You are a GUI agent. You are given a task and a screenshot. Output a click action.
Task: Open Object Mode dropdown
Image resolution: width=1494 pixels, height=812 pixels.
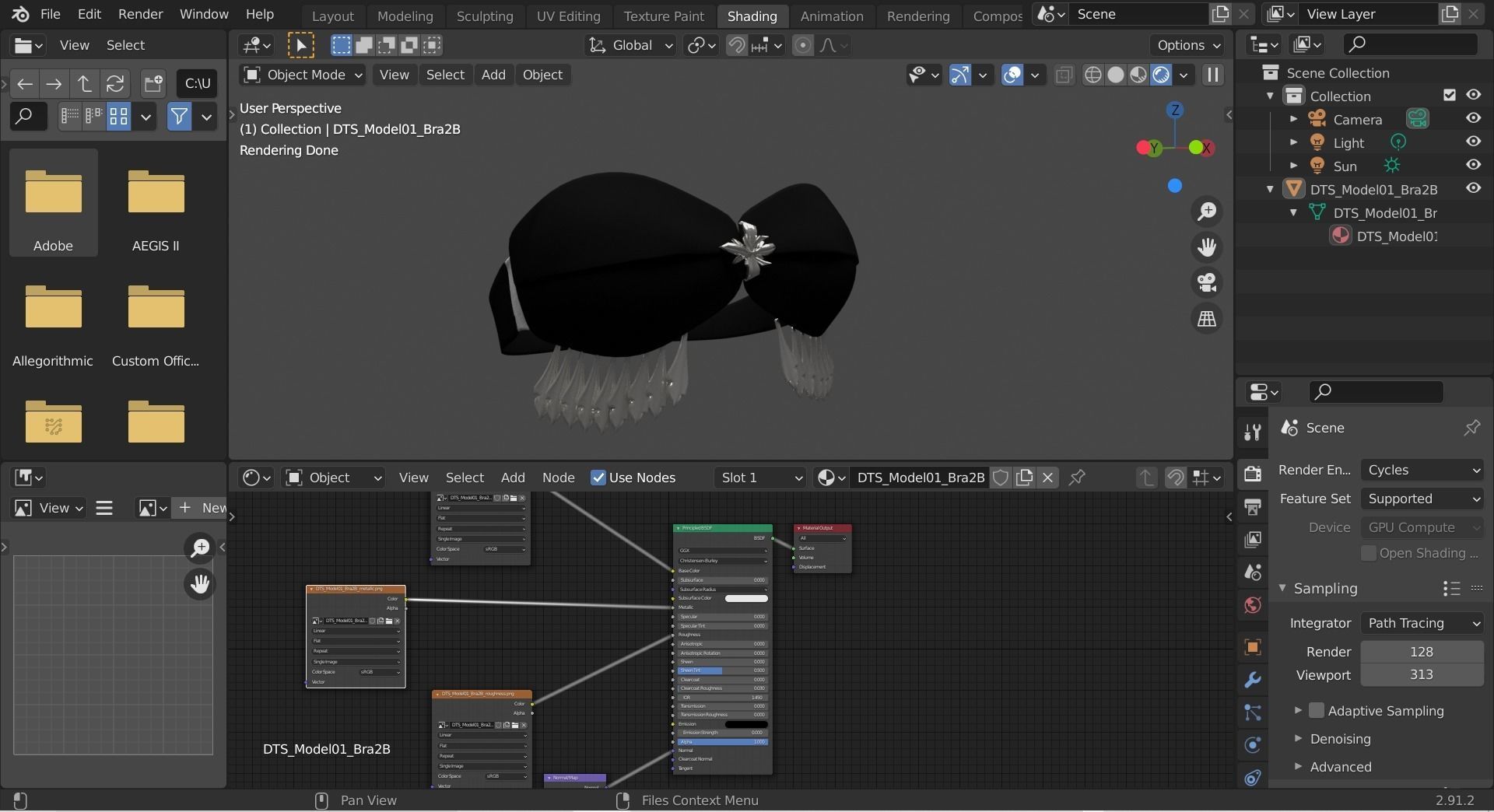303,75
